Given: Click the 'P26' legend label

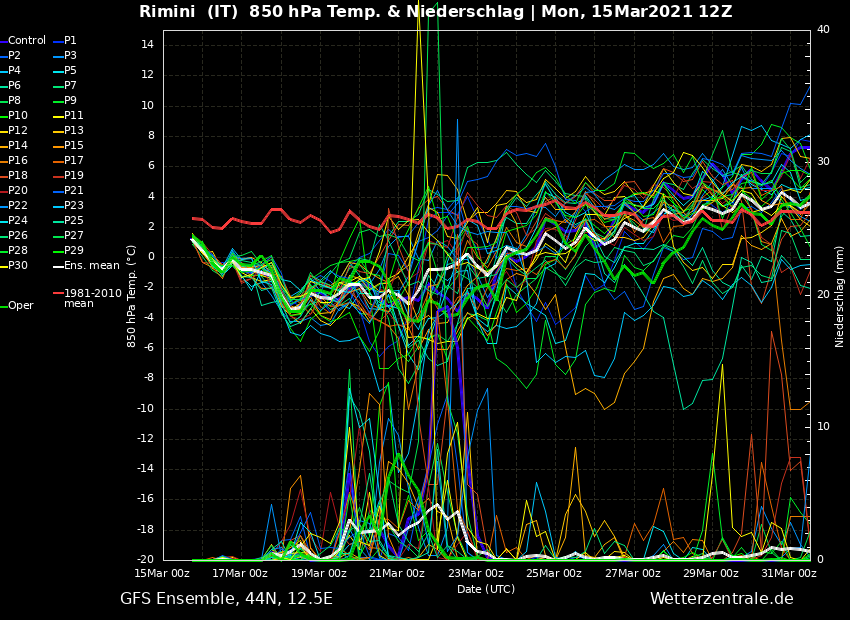Looking at the screenshot, I should [x=17, y=235].
